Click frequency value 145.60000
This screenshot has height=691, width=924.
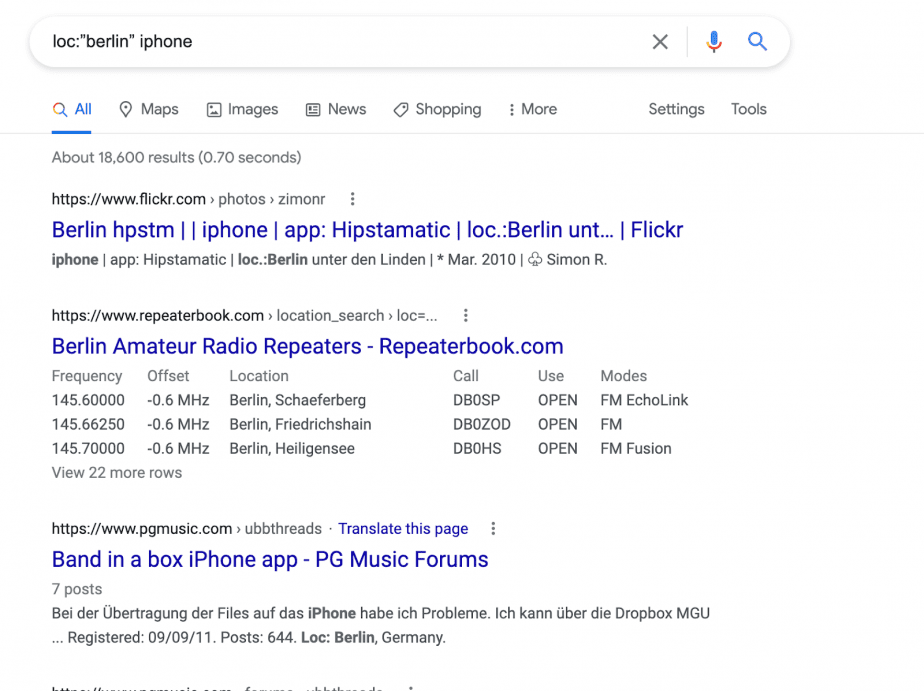pos(88,401)
